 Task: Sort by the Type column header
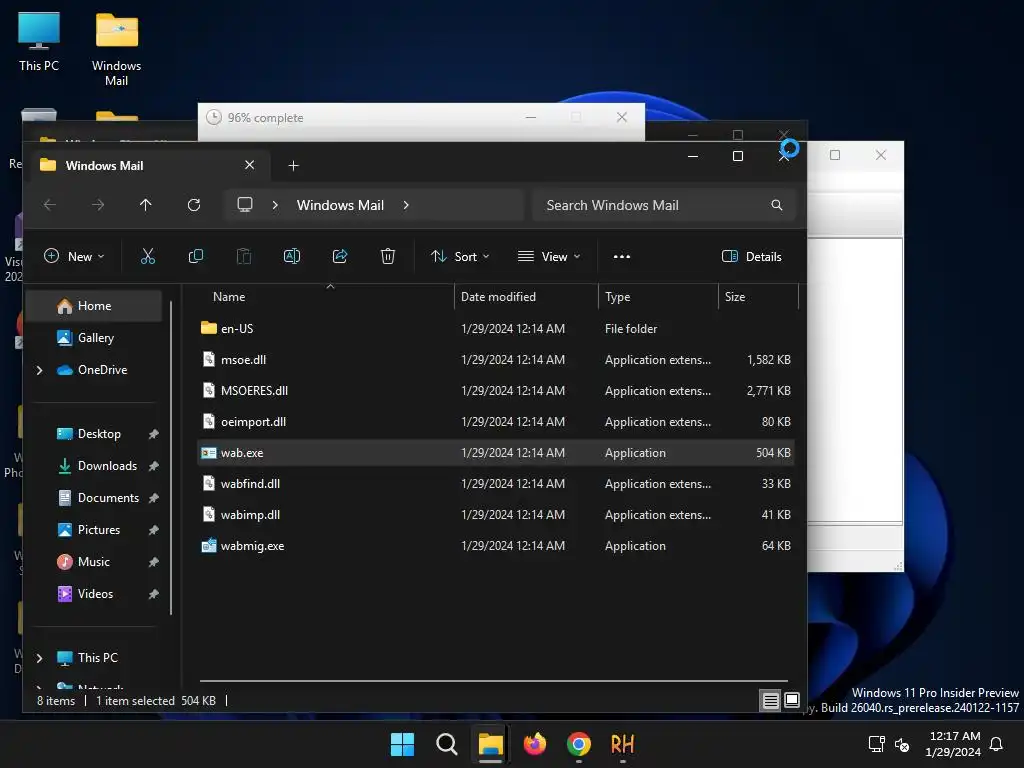point(658,297)
